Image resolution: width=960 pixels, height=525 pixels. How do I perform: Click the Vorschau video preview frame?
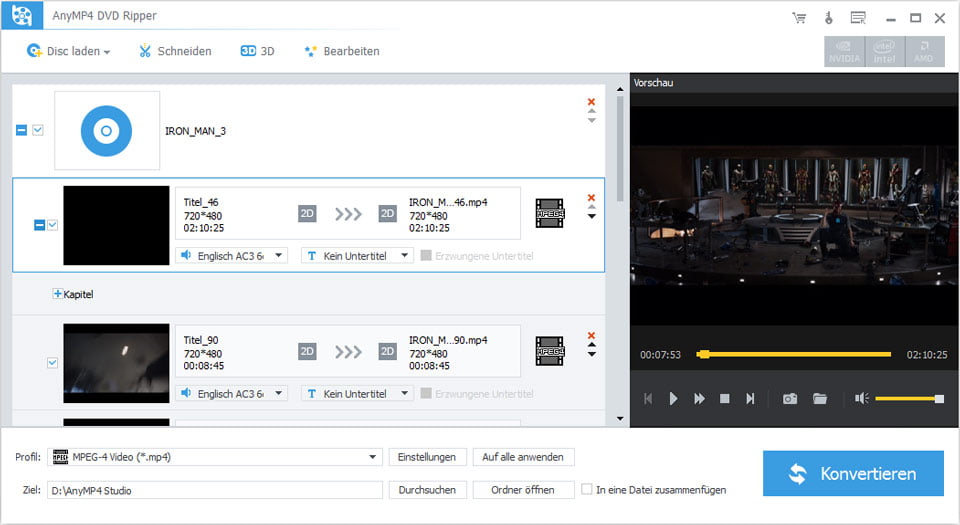(795, 215)
